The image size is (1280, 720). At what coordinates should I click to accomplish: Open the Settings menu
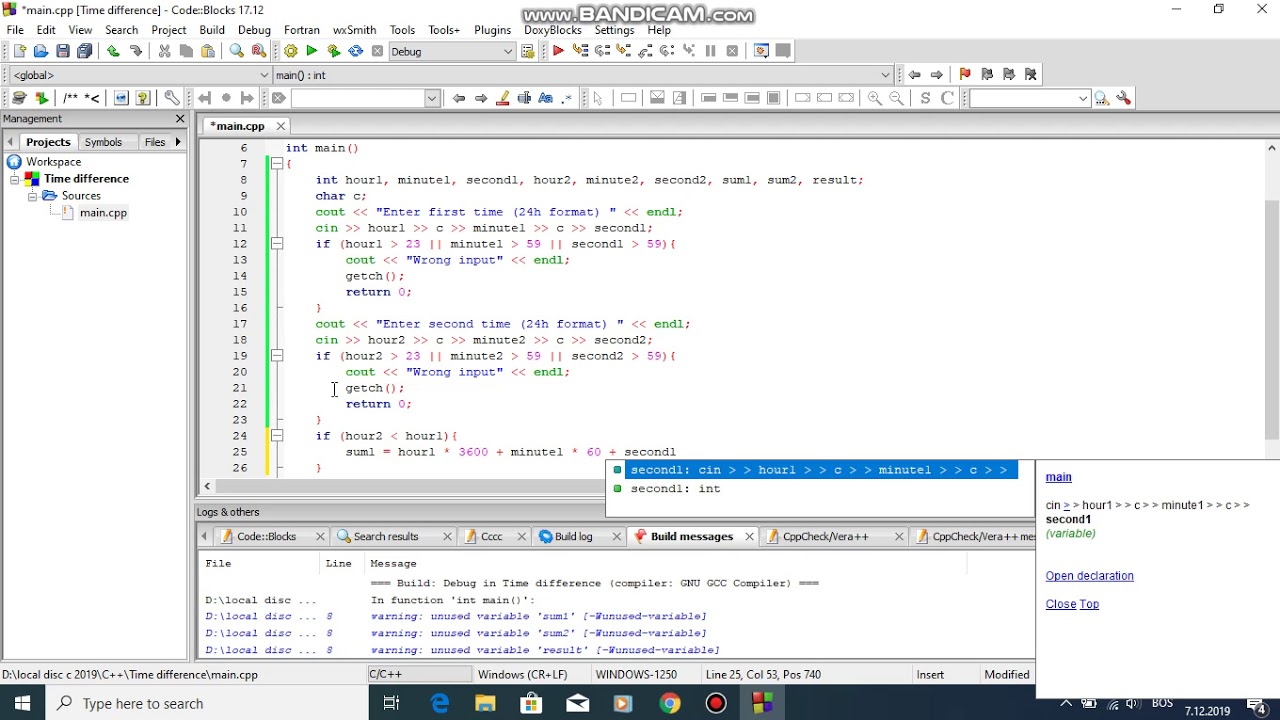click(x=614, y=30)
